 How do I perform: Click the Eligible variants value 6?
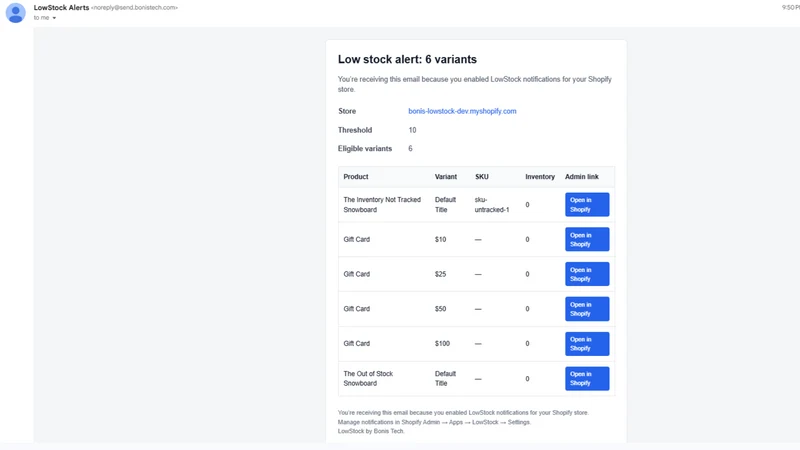(410, 148)
